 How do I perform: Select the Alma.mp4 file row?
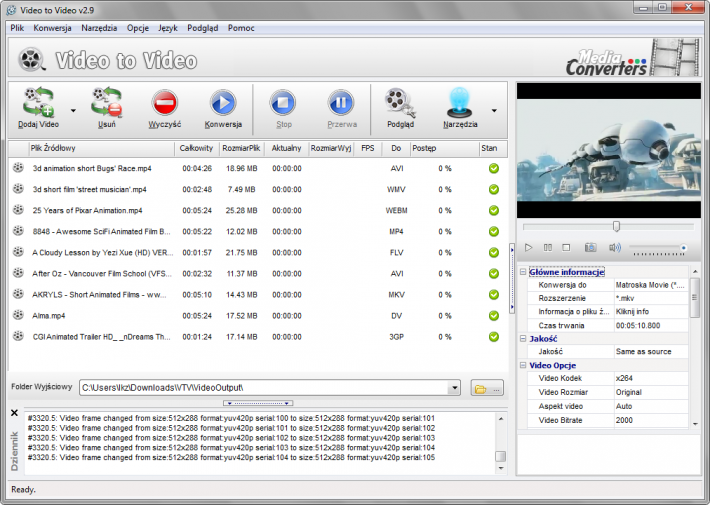pos(257,316)
